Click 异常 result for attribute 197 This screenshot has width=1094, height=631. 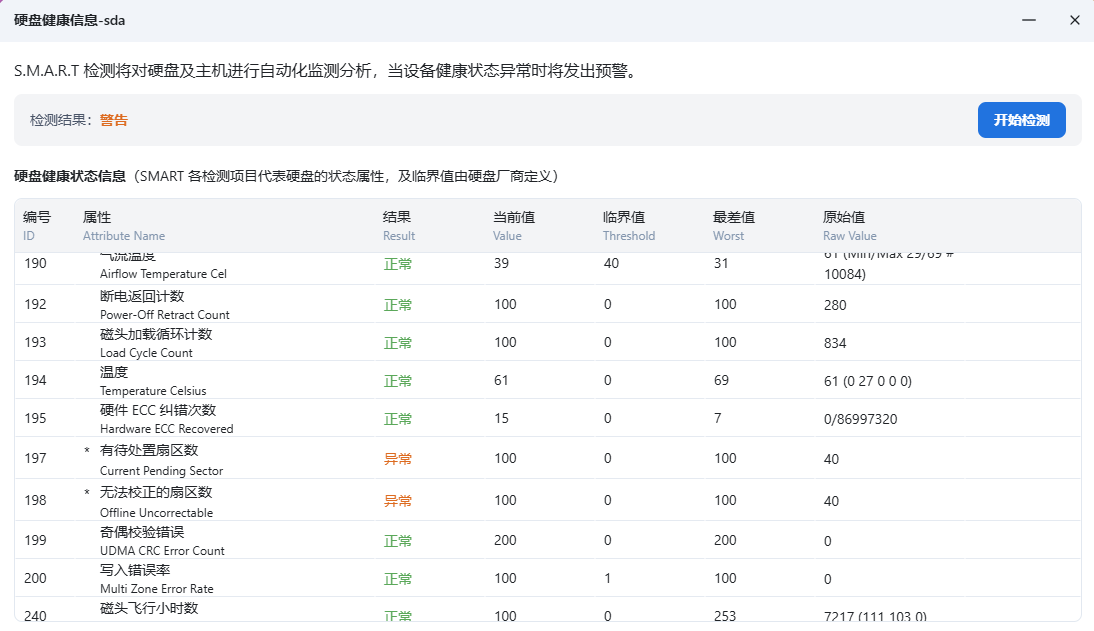click(398, 459)
